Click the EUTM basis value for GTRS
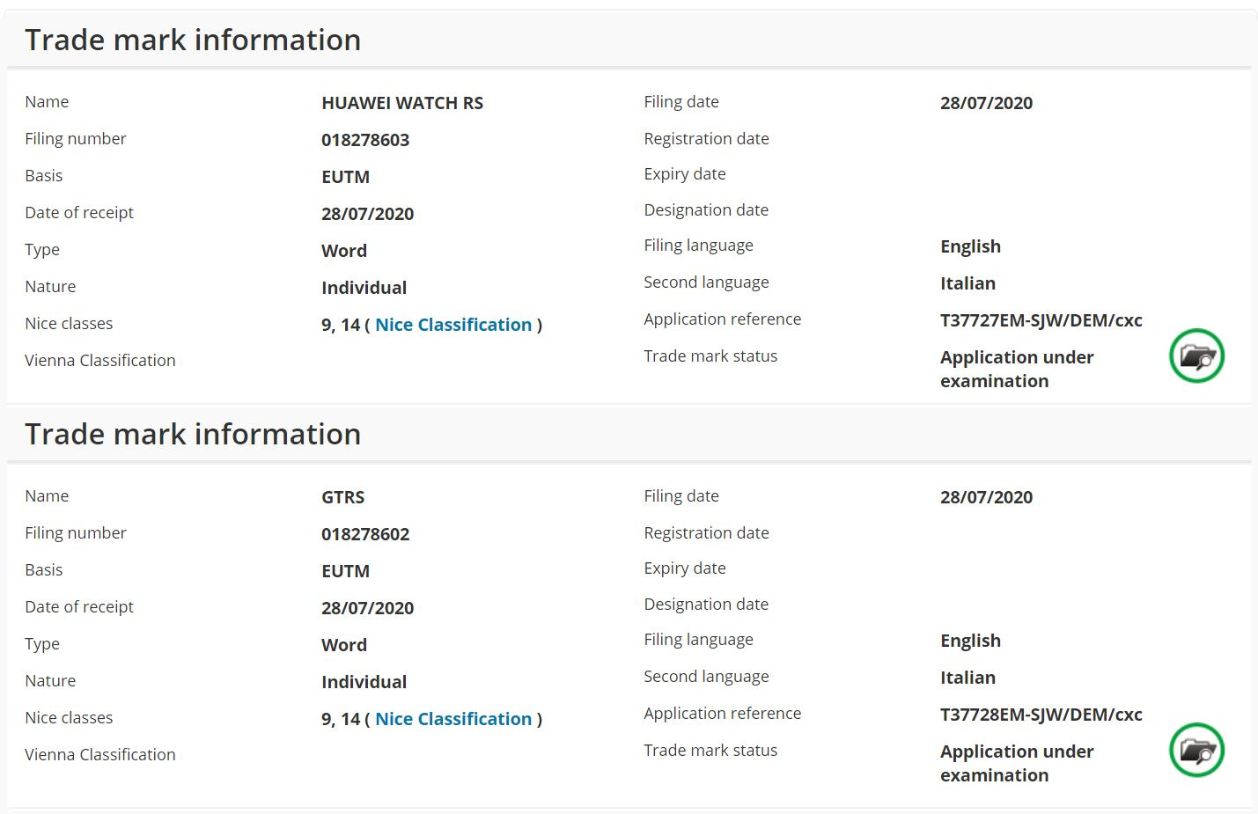The height and width of the screenshot is (814, 1258). pos(345,571)
